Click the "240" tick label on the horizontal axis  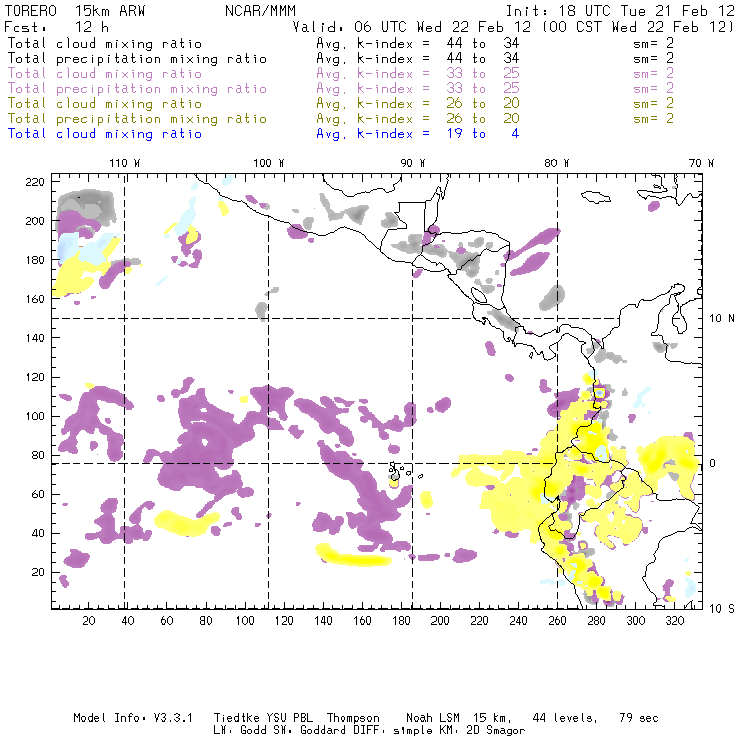click(518, 621)
